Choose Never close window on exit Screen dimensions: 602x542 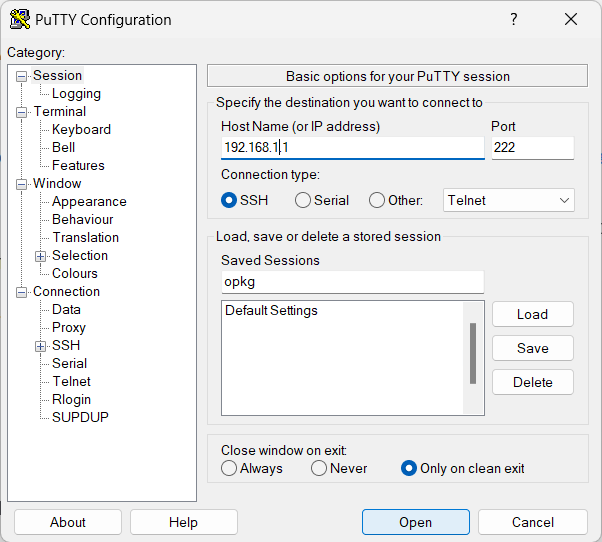[x=319, y=468]
